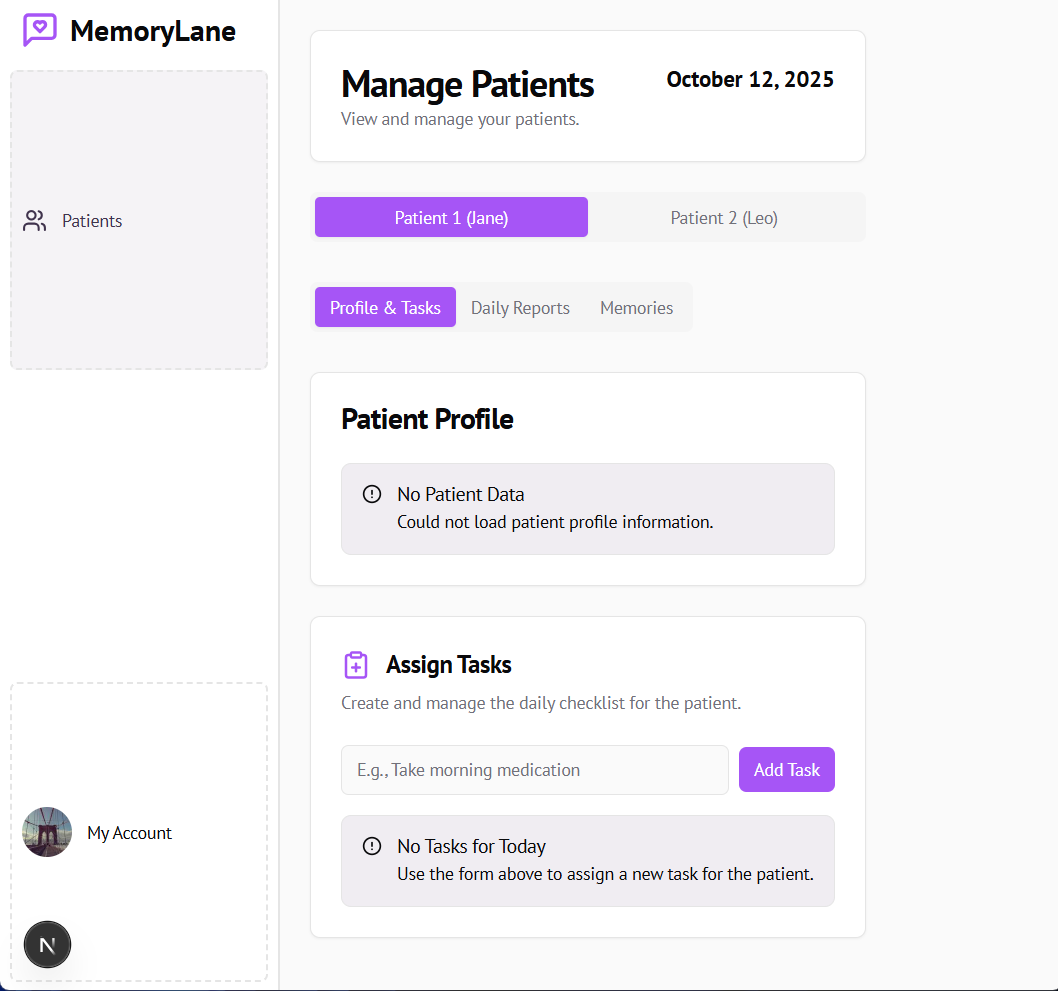Image resolution: width=1058 pixels, height=991 pixels.
Task: Open the Patients sidebar link
Action: click(x=92, y=221)
